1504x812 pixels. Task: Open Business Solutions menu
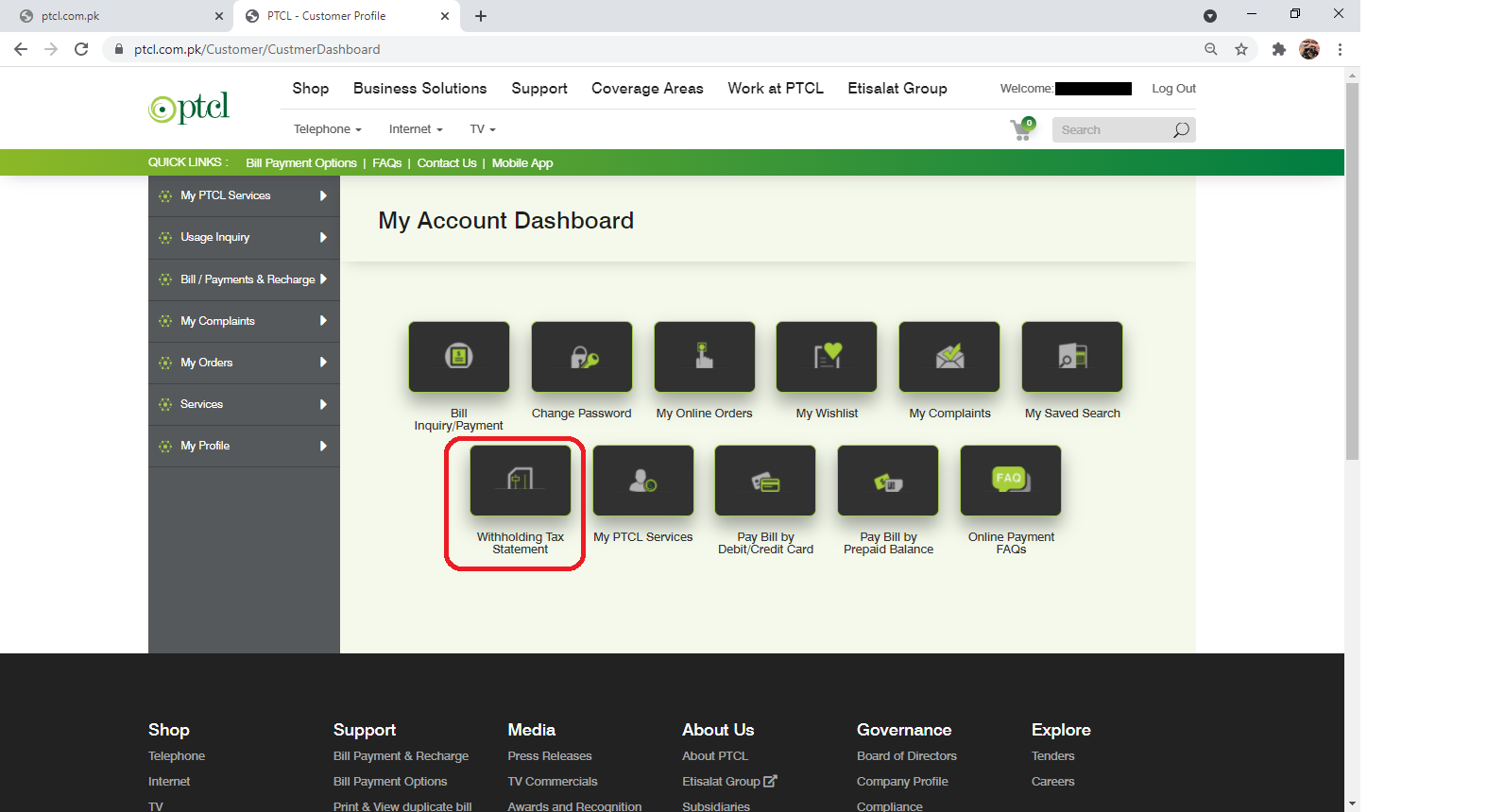[420, 88]
